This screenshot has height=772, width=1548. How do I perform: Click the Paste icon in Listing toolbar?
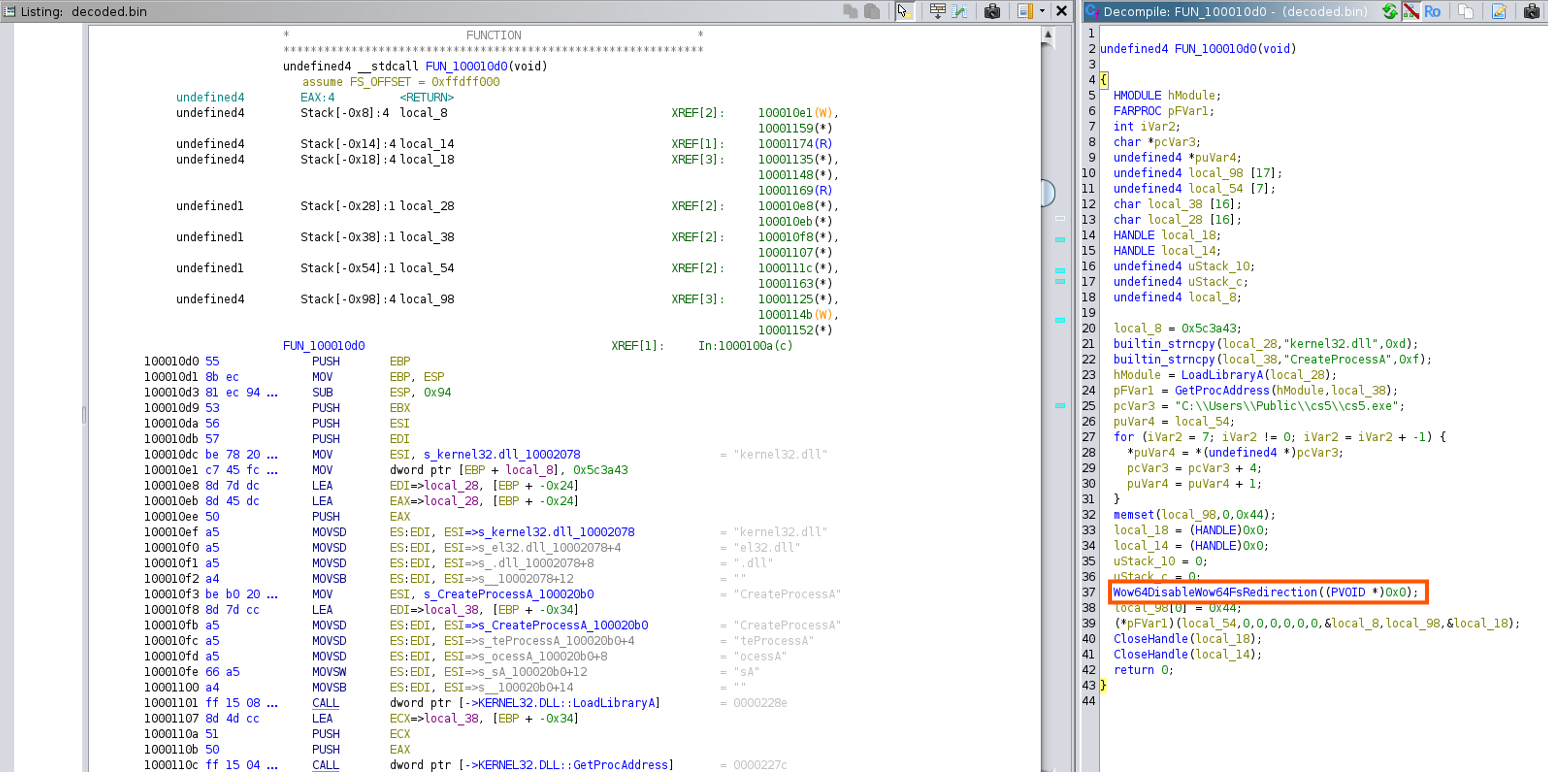870,11
